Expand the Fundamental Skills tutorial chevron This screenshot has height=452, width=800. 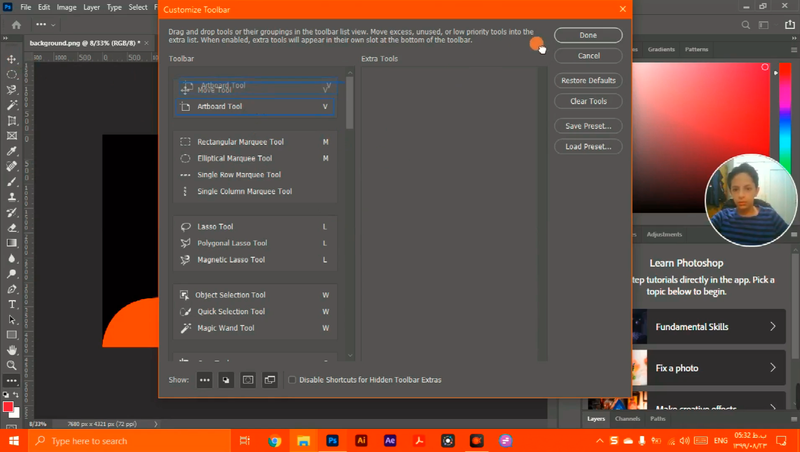[x=773, y=327]
